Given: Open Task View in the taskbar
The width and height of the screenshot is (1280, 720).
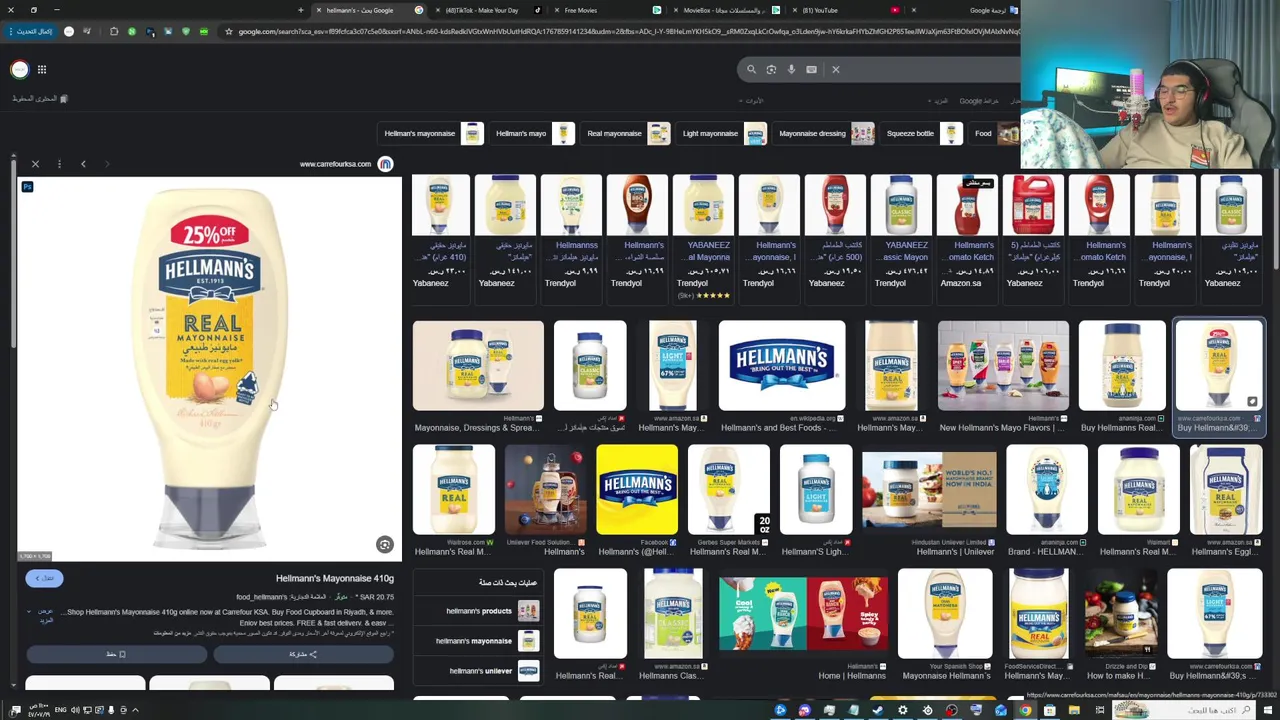Looking at the screenshot, I should [x=1099, y=710].
